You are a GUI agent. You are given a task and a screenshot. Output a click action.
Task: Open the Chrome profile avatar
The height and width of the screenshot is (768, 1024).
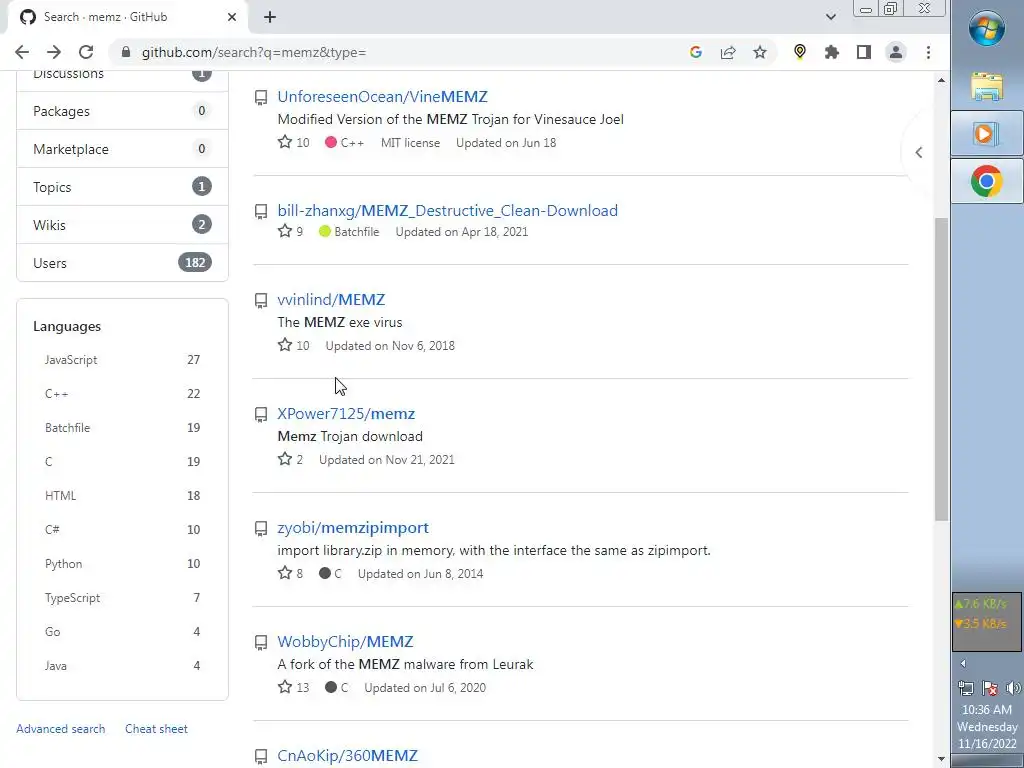point(895,52)
